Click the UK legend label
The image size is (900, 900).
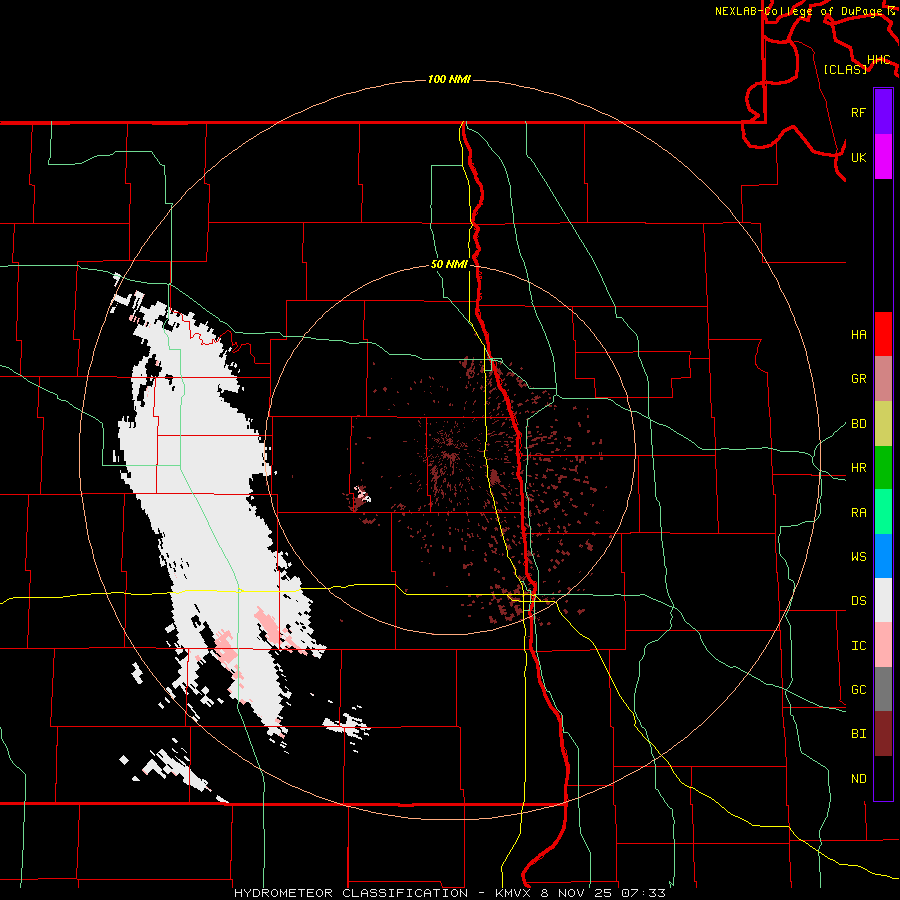[x=858, y=157]
